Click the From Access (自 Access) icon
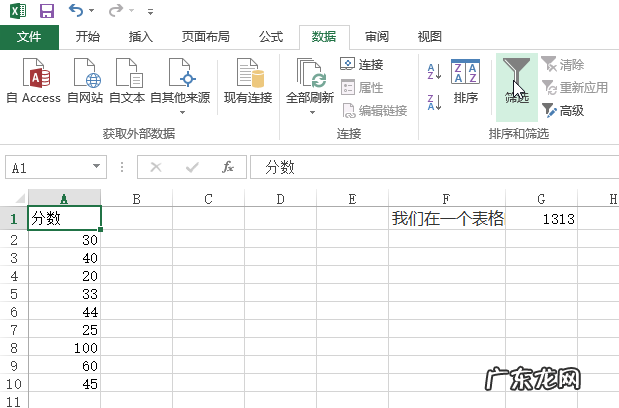619x408 pixels. (x=33, y=80)
